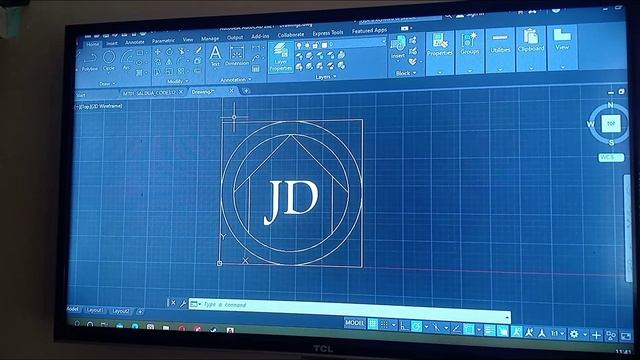The image size is (640, 360).
Task: Toggle drawing grid display in status bar
Action: (373, 324)
